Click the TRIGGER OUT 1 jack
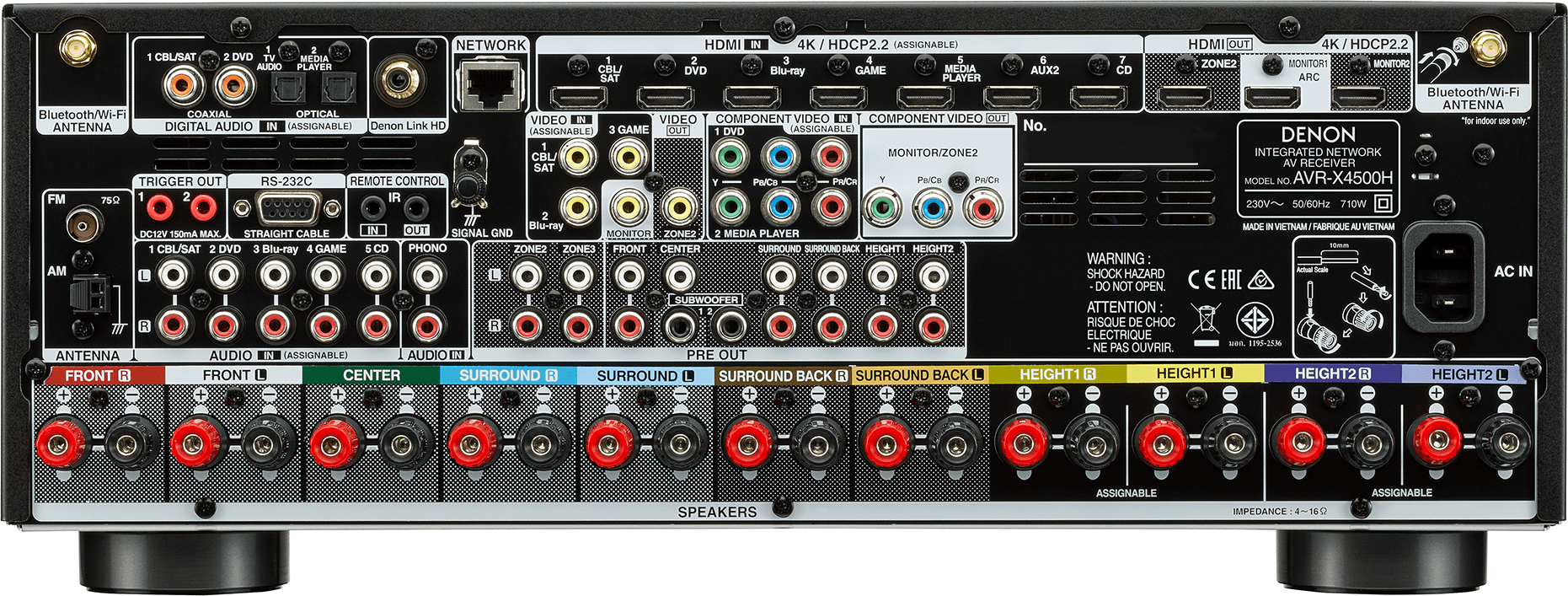Viewport: 1568px width, 596px height. [159, 207]
